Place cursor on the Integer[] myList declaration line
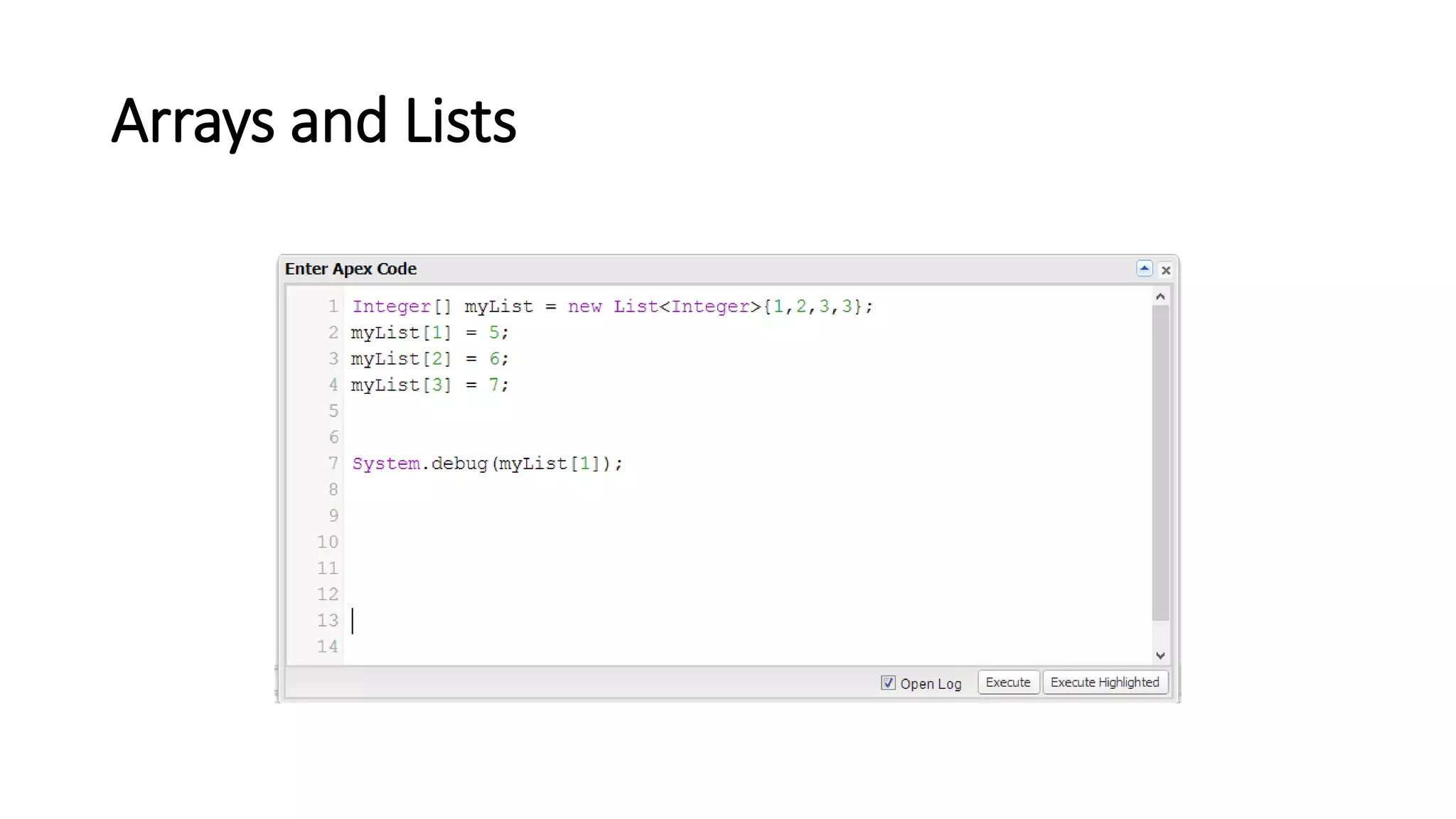This screenshot has width=1456, height=819. click(612, 306)
